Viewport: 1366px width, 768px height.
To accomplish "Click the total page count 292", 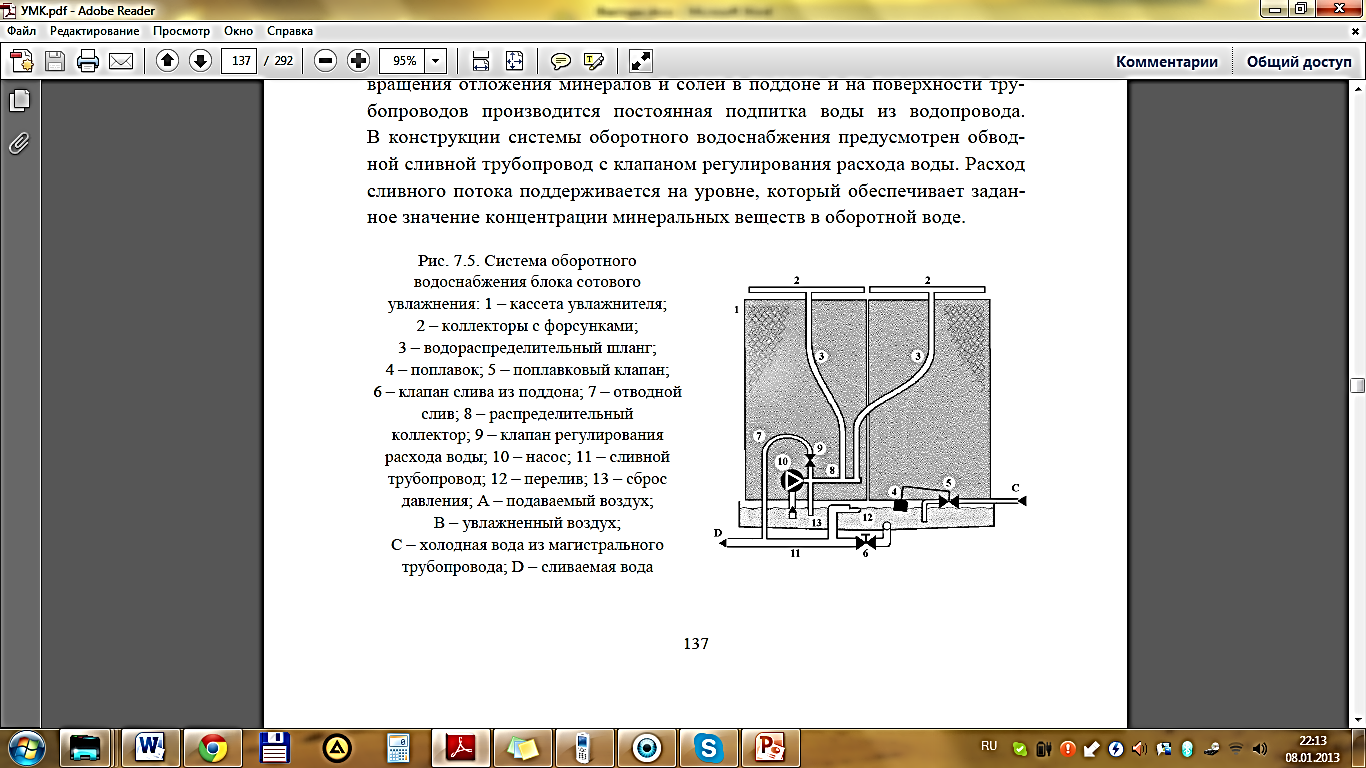I will pos(283,61).
